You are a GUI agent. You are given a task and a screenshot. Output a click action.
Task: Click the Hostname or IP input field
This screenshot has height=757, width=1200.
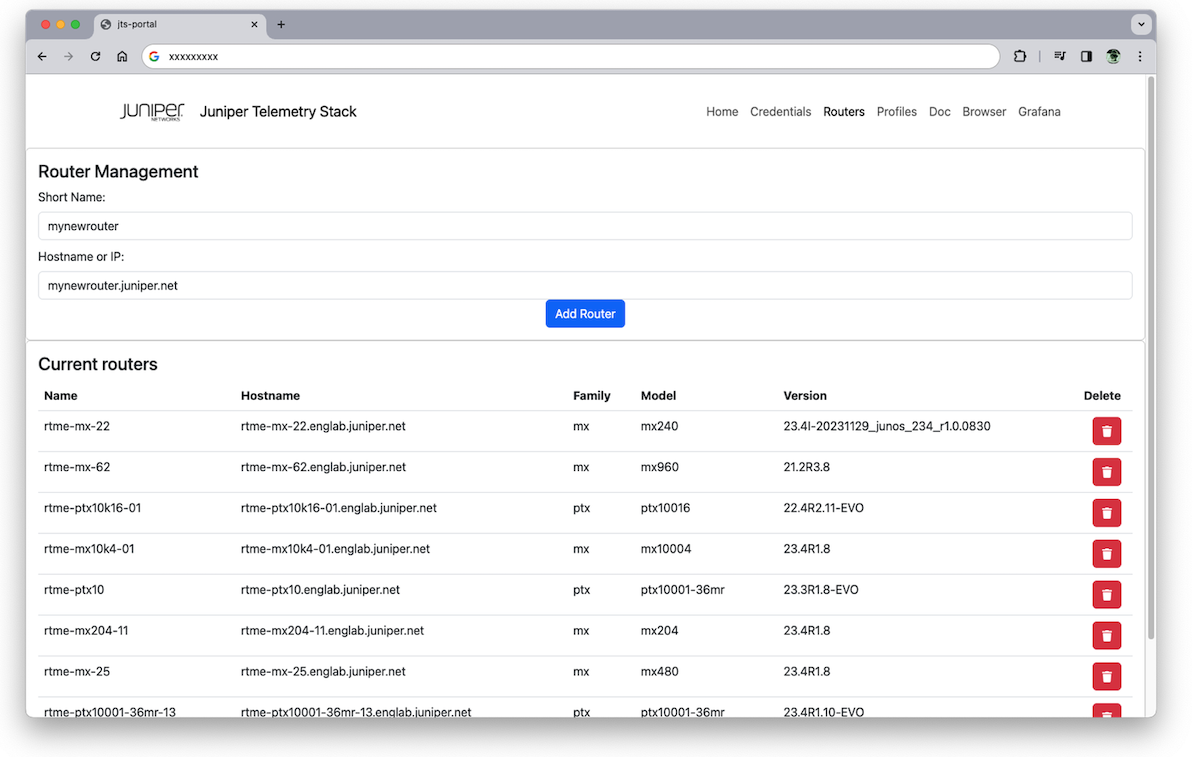[585, 285]
